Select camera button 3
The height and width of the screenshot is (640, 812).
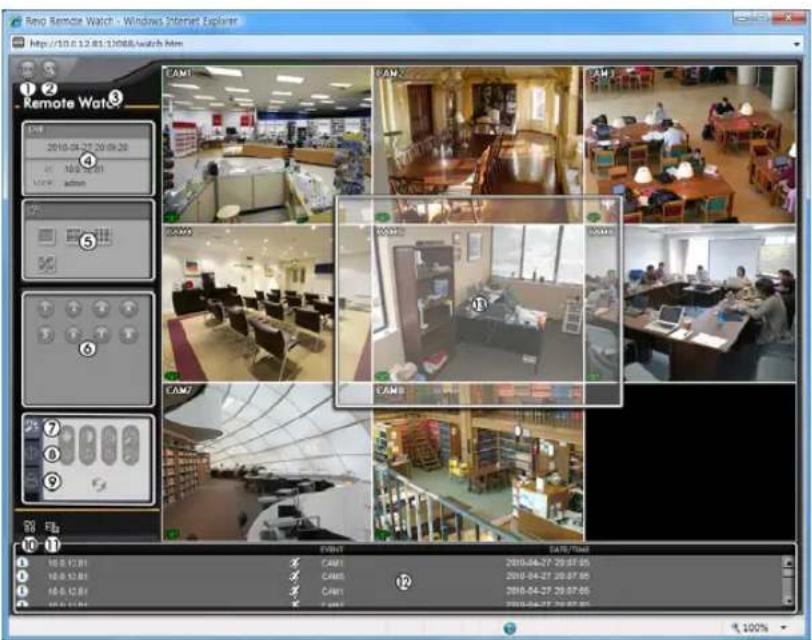point(101,309)
